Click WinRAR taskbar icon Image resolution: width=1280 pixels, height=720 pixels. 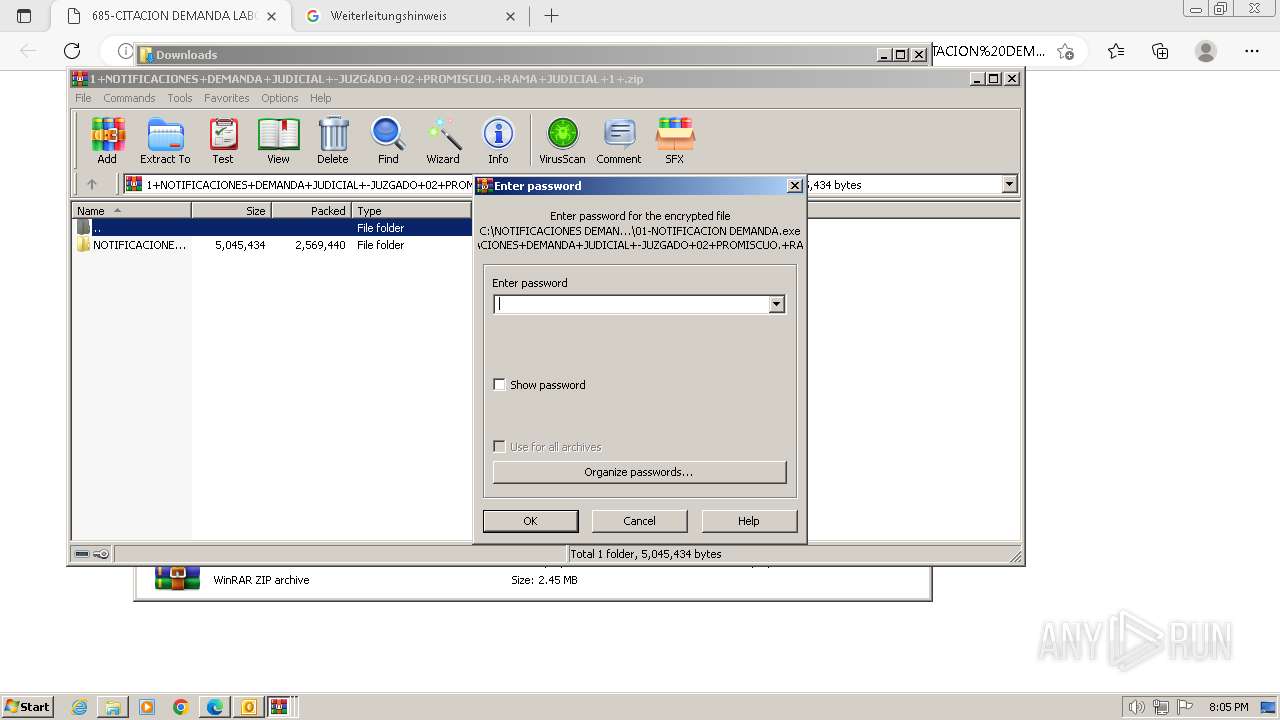279,707
